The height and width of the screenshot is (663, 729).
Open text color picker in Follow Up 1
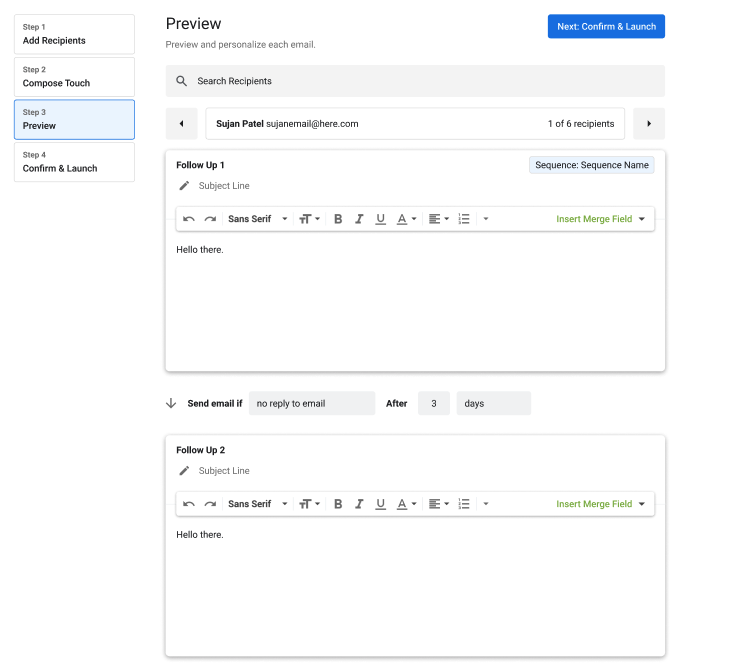coord(406,219)
